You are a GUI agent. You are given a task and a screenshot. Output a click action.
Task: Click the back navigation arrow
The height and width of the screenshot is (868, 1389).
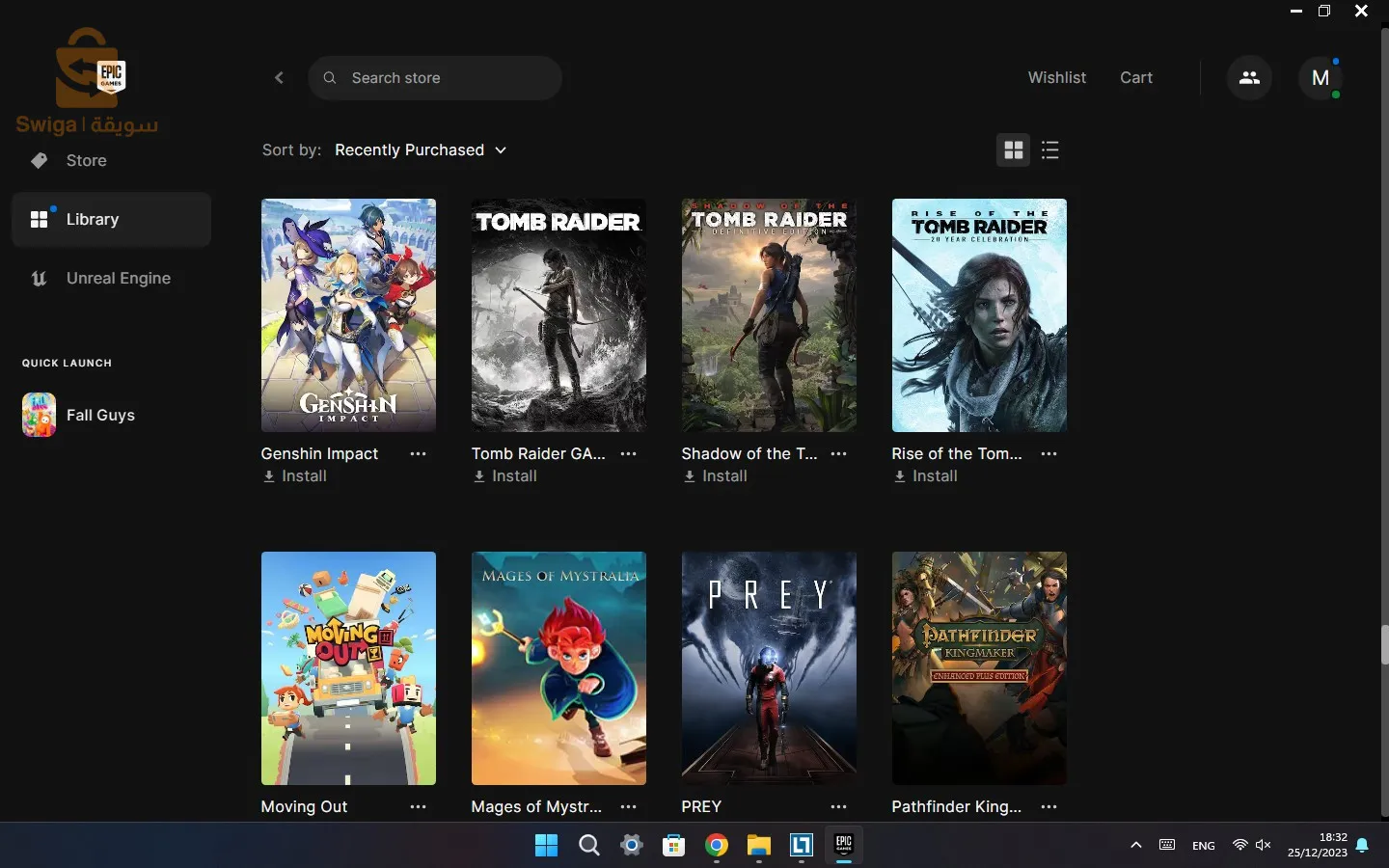pos(279,78)
